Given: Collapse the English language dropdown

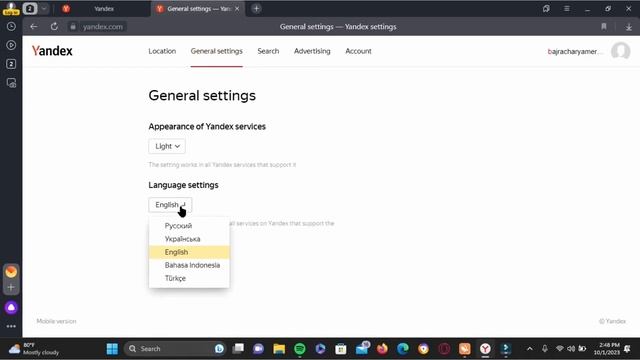Looking at the screenshot, I should click(x=170, y=205).
